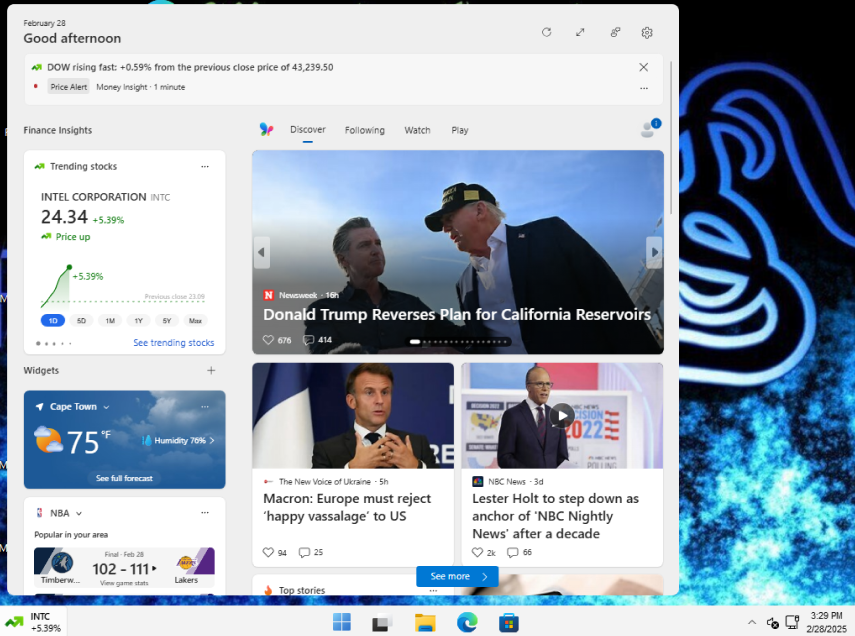View game stats for Timberwolves Lakers

[124, 583]
